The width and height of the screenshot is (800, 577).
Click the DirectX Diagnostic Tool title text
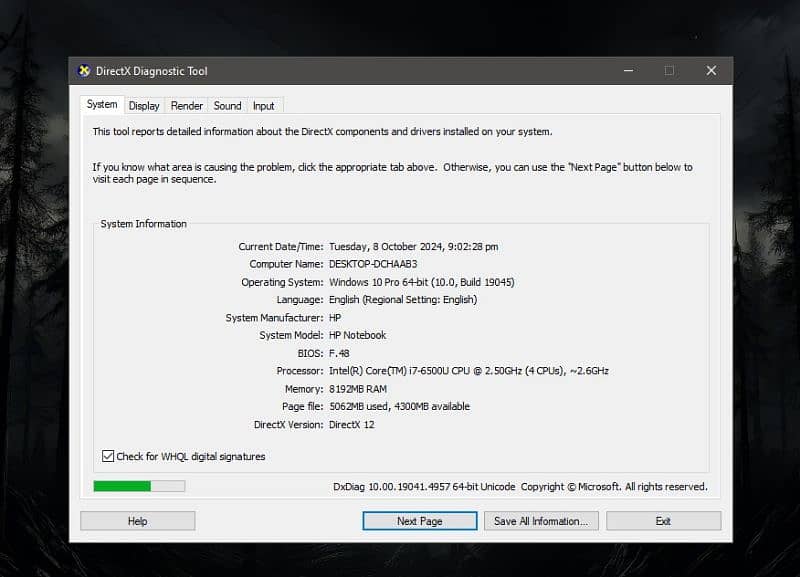(x=151, y=71)
